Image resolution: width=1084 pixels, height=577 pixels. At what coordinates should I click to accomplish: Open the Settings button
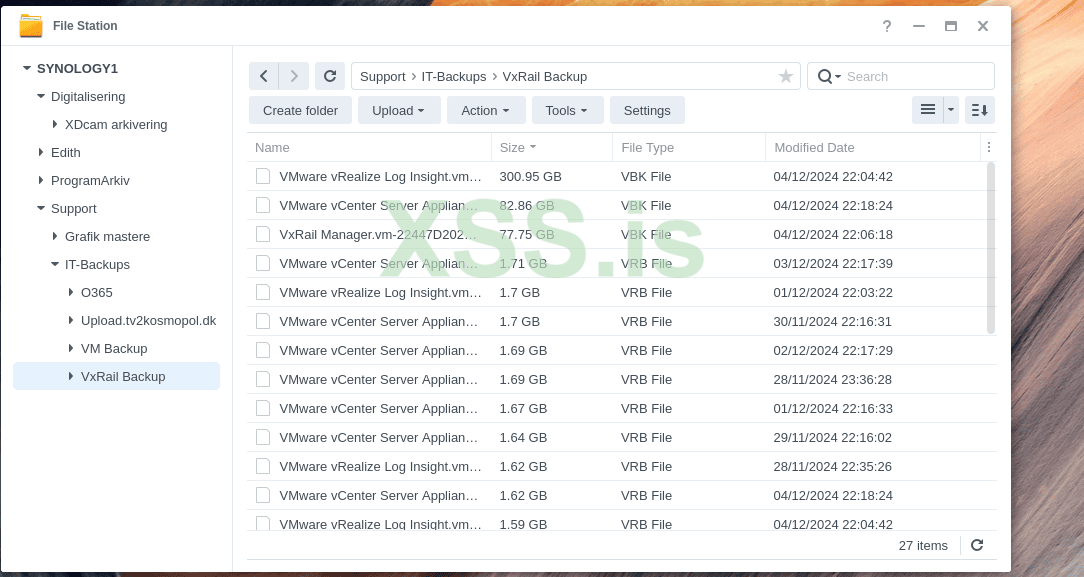click(647, 111)
